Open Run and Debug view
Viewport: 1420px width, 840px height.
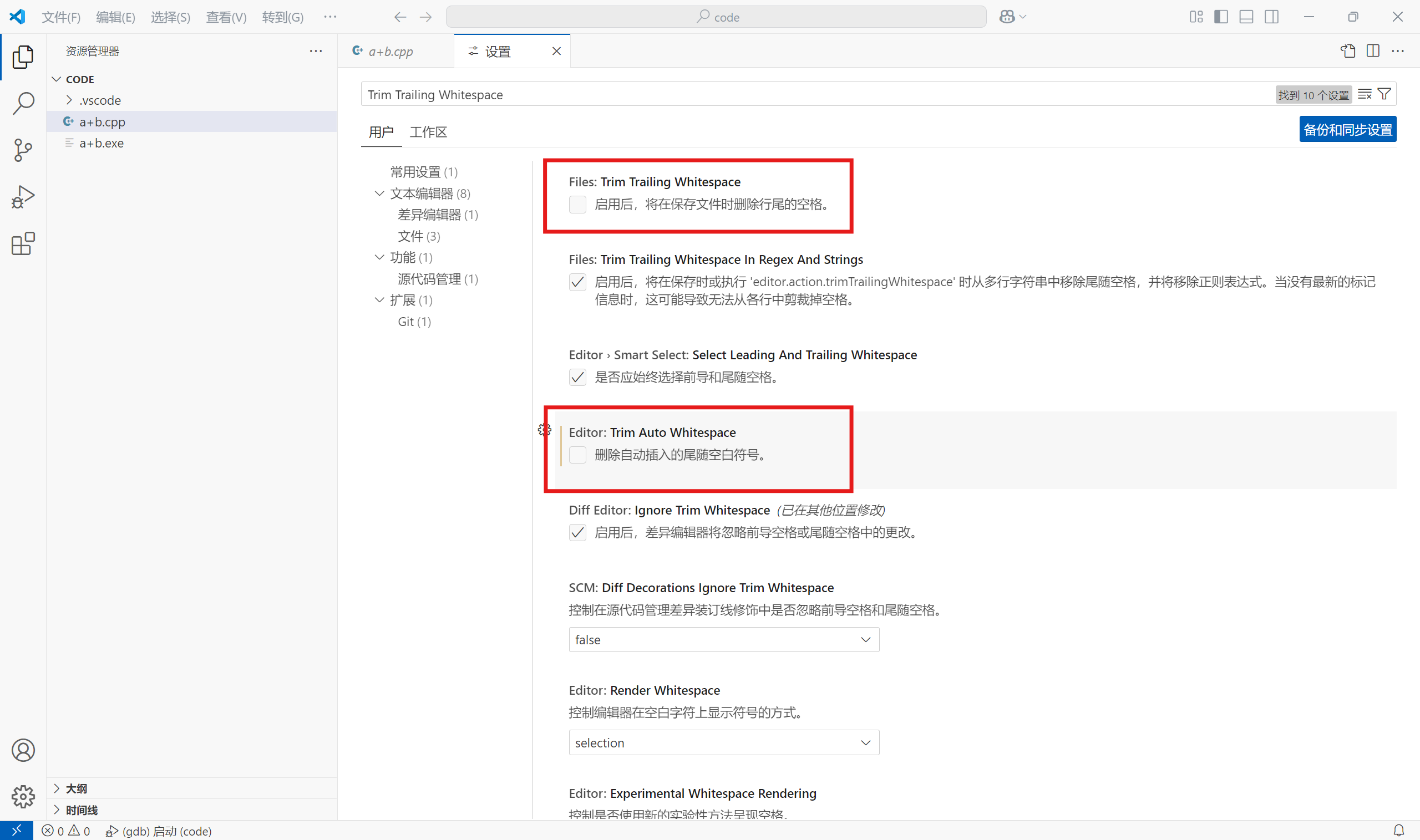tap(23, 197)
